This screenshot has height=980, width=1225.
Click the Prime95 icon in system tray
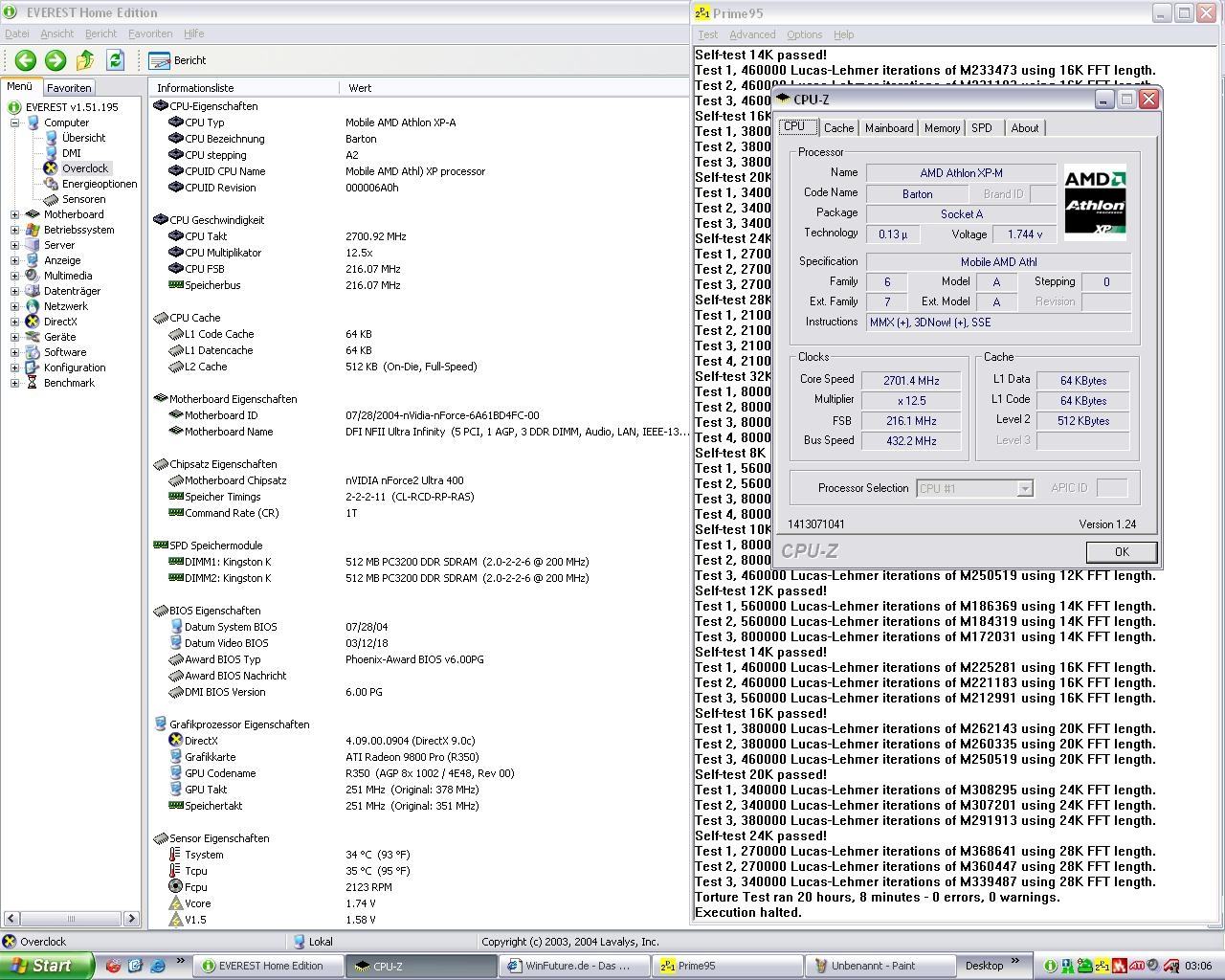click(1102, 966)
